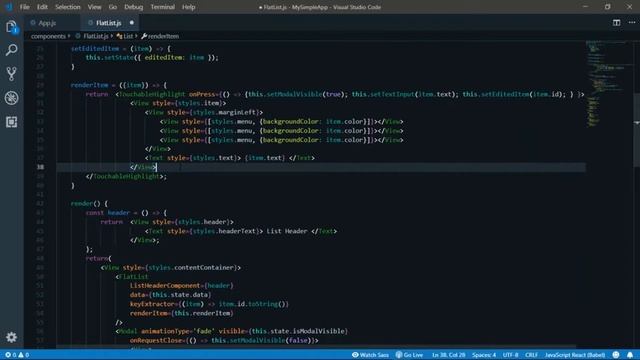Screen dimensions: 640x360
Task: Click '{item.text}' inside Text element
Action: 265,158
